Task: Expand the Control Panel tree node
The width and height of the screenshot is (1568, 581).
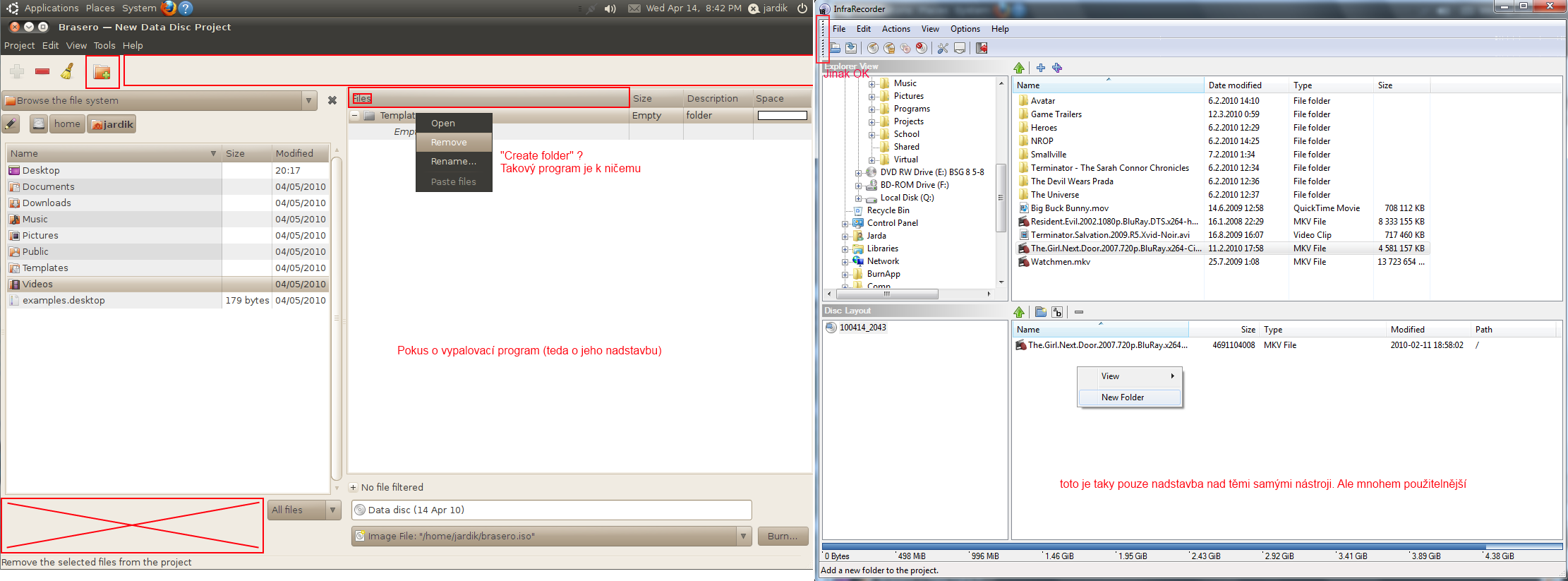Action: pyautogui.click(x=845, y=224)
